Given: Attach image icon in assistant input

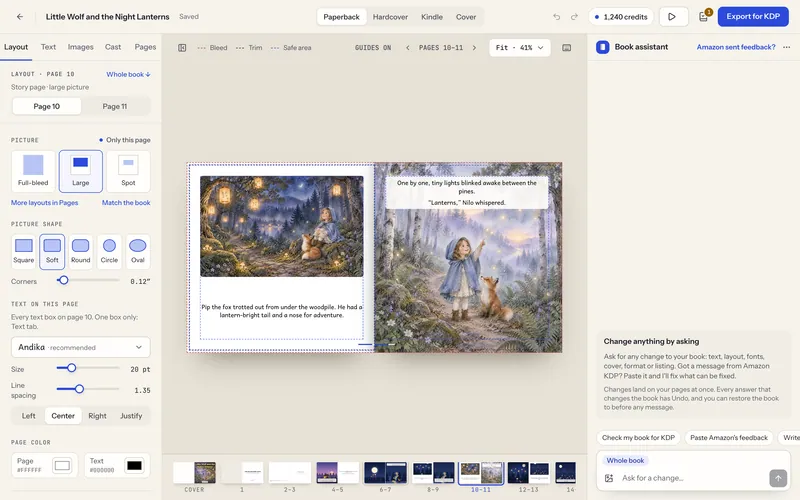Looking at the screenshot, I should pos(609,478).
